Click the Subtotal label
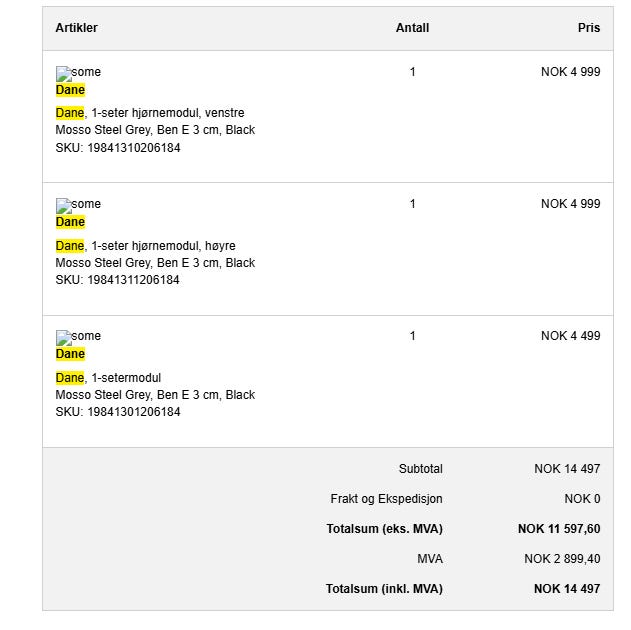The width and height of the screenshot is (631, 630). coord(420,469)
